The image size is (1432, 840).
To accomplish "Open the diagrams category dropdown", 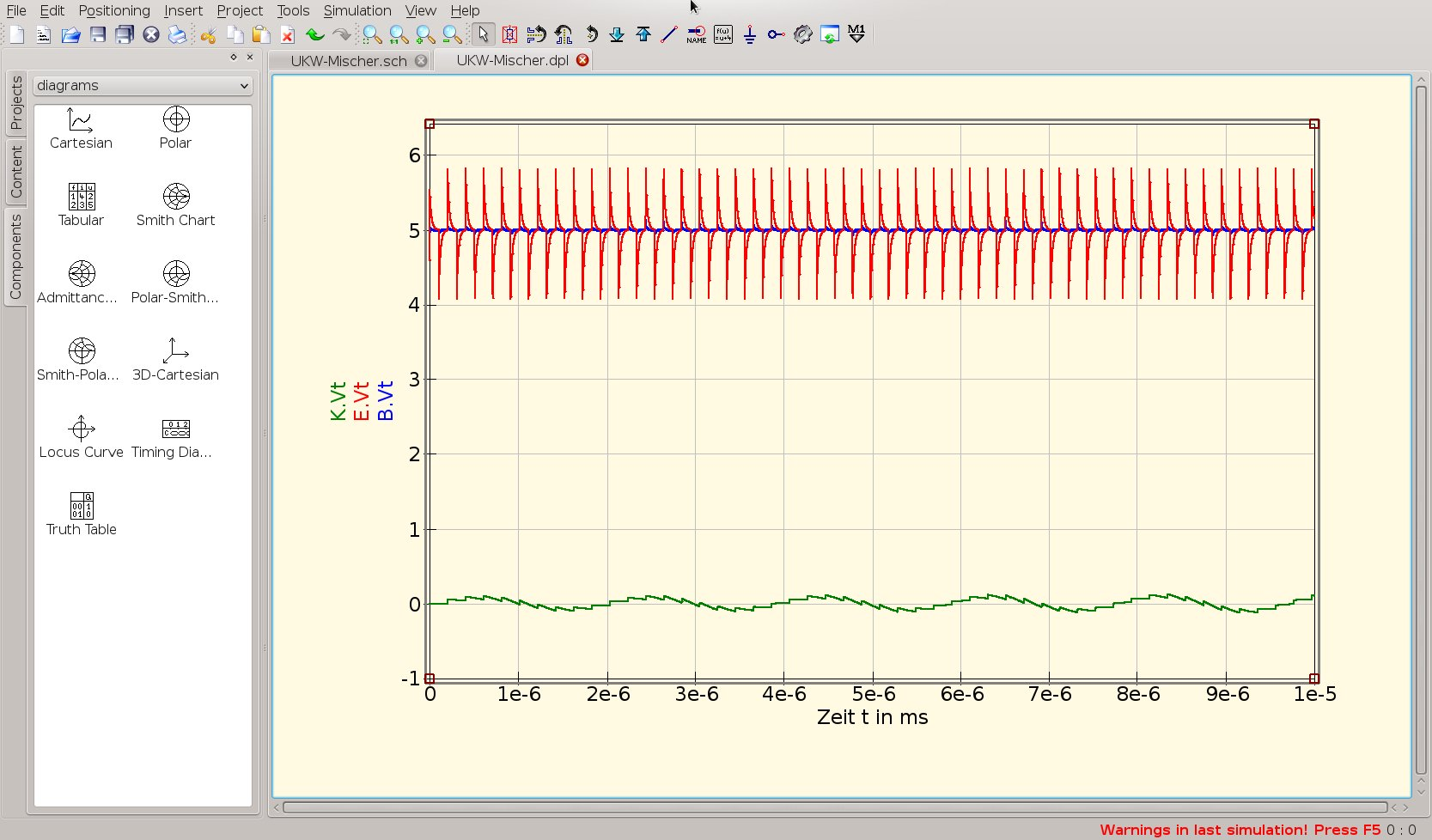I will (143, 86).
